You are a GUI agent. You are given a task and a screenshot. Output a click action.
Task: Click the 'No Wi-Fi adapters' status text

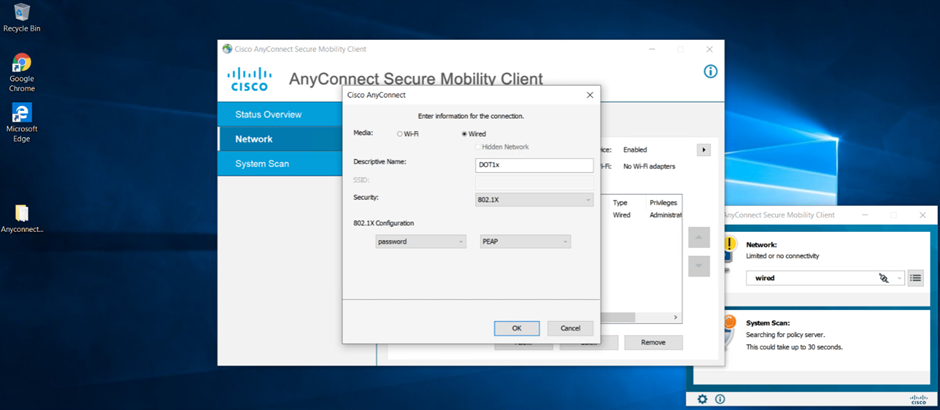pyautogui.click(x=649, y=166)
